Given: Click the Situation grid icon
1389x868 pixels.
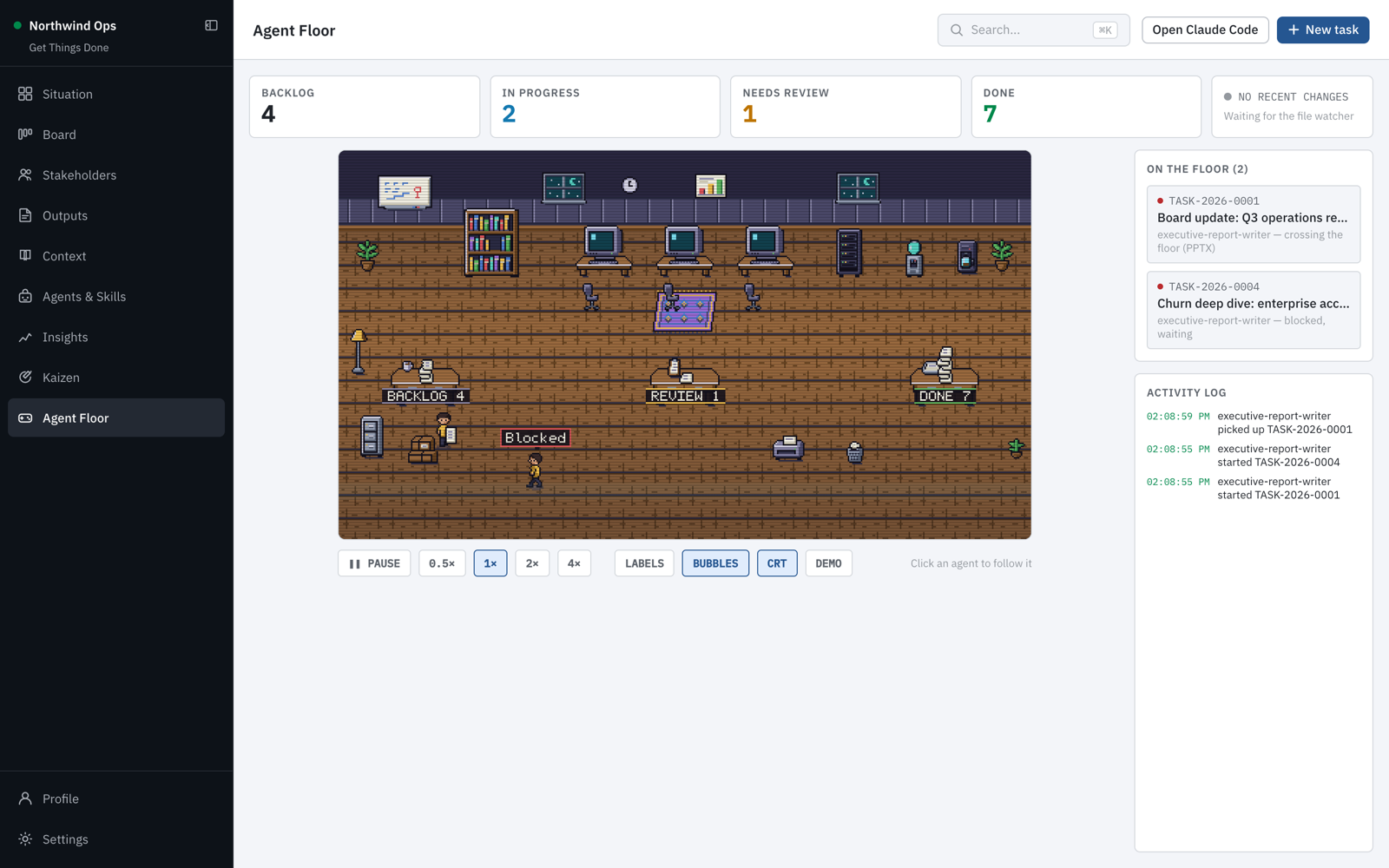Looking at the screenshot, I should pos(25,94).
